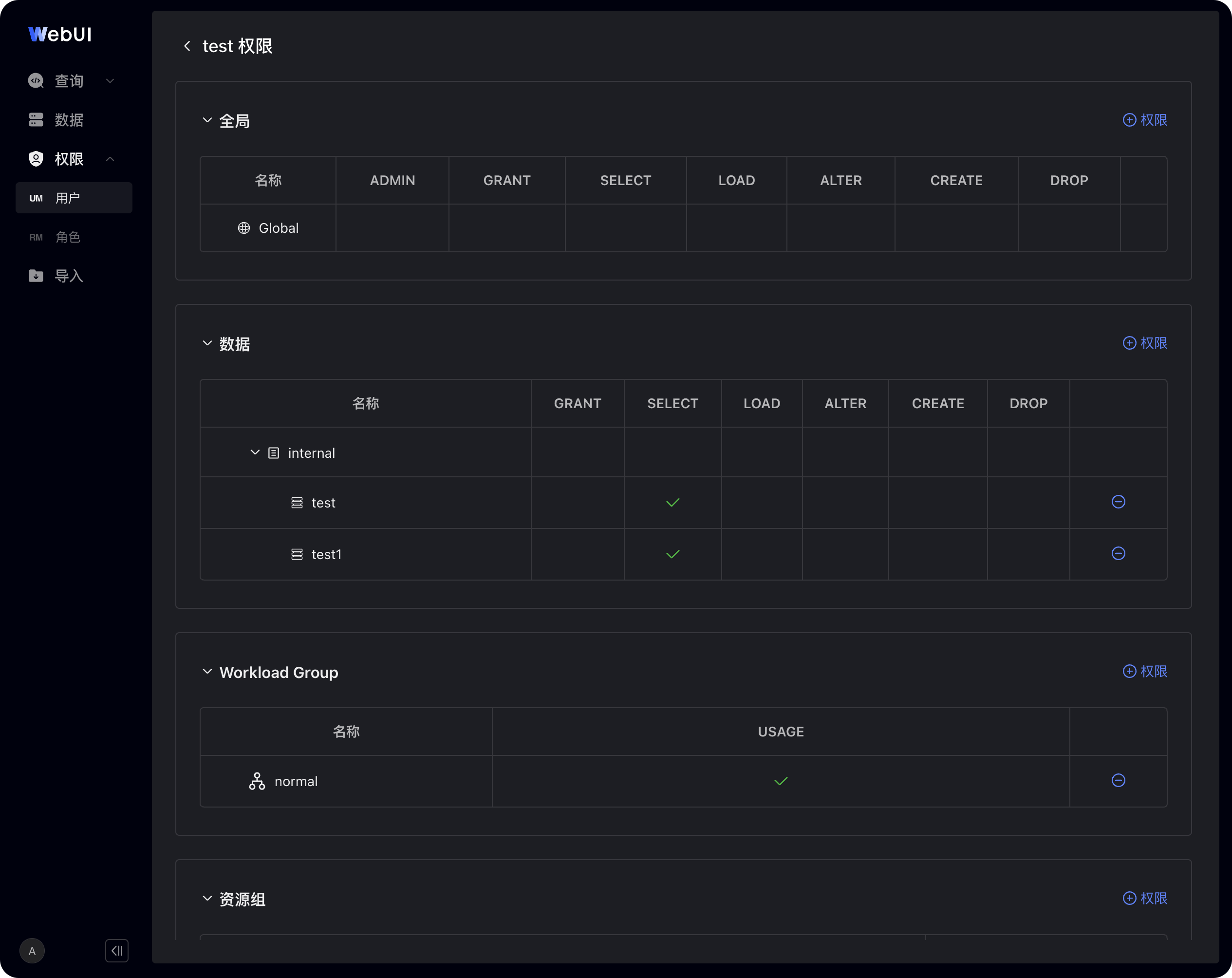Click the USAGE column header

click(781, 732)
